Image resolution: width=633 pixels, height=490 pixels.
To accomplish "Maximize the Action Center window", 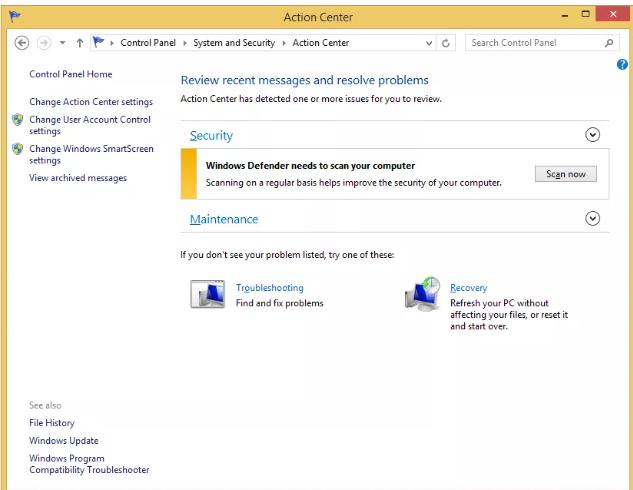I will click(x=585, y=15).
